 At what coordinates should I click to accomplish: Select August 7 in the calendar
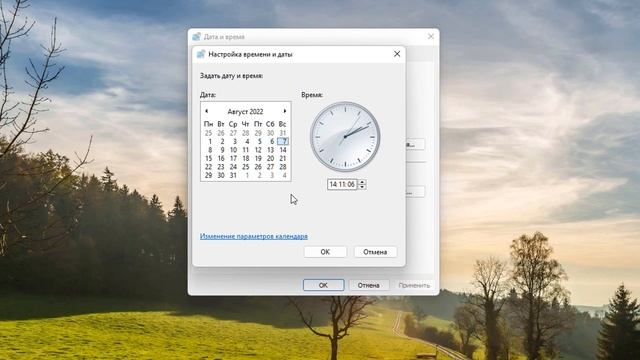coord(283,141)
